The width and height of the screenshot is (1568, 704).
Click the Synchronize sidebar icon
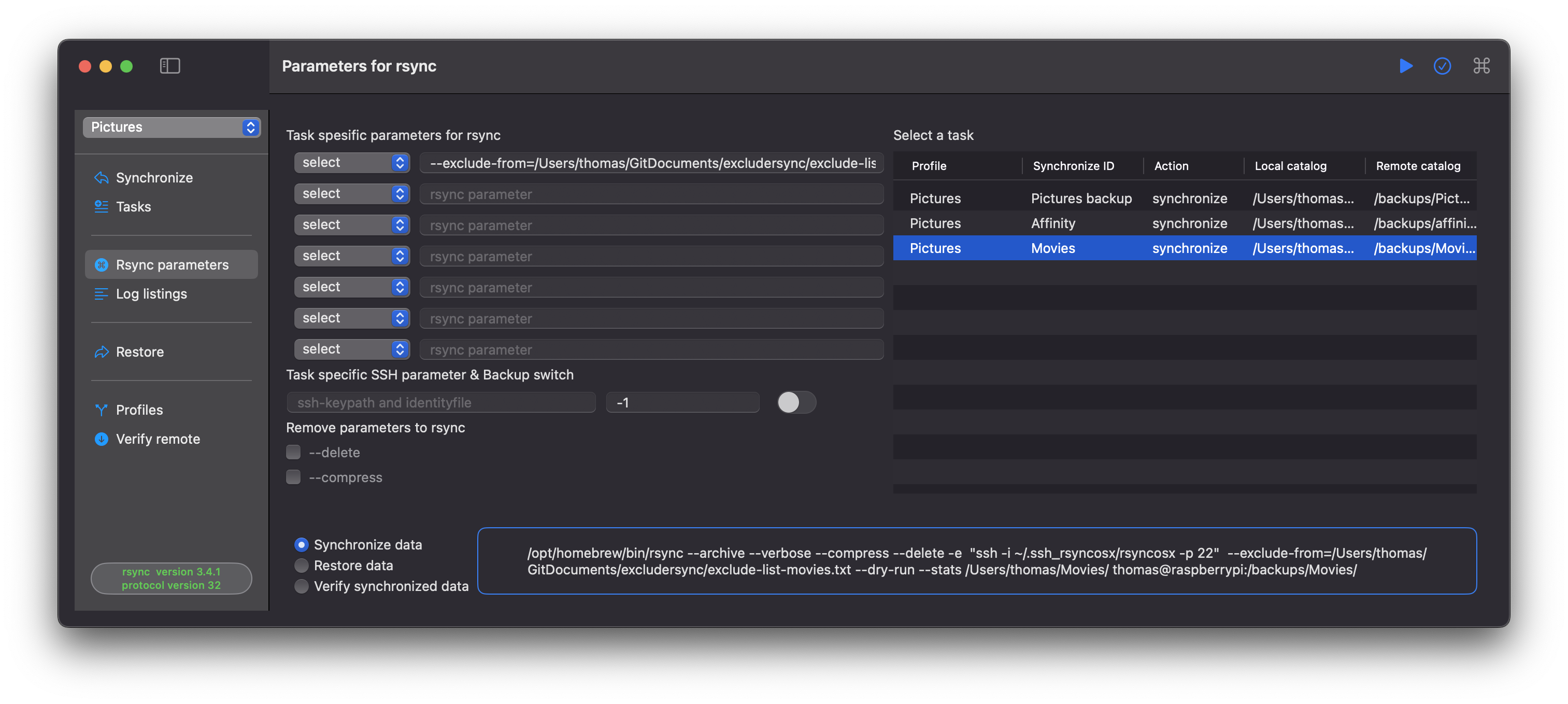[x=101, y=178]
